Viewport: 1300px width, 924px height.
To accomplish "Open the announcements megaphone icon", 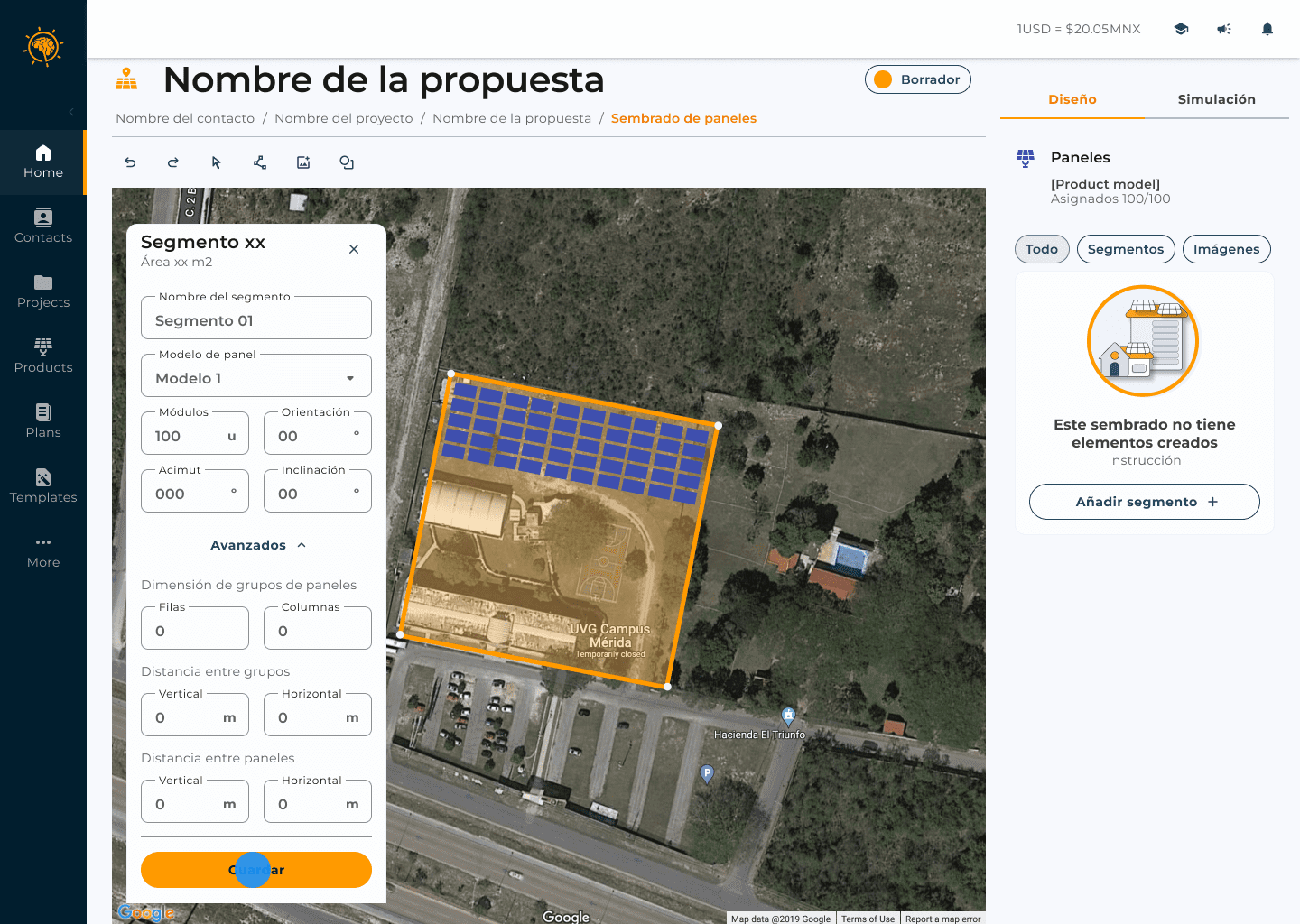I will tap(1224, 29).
